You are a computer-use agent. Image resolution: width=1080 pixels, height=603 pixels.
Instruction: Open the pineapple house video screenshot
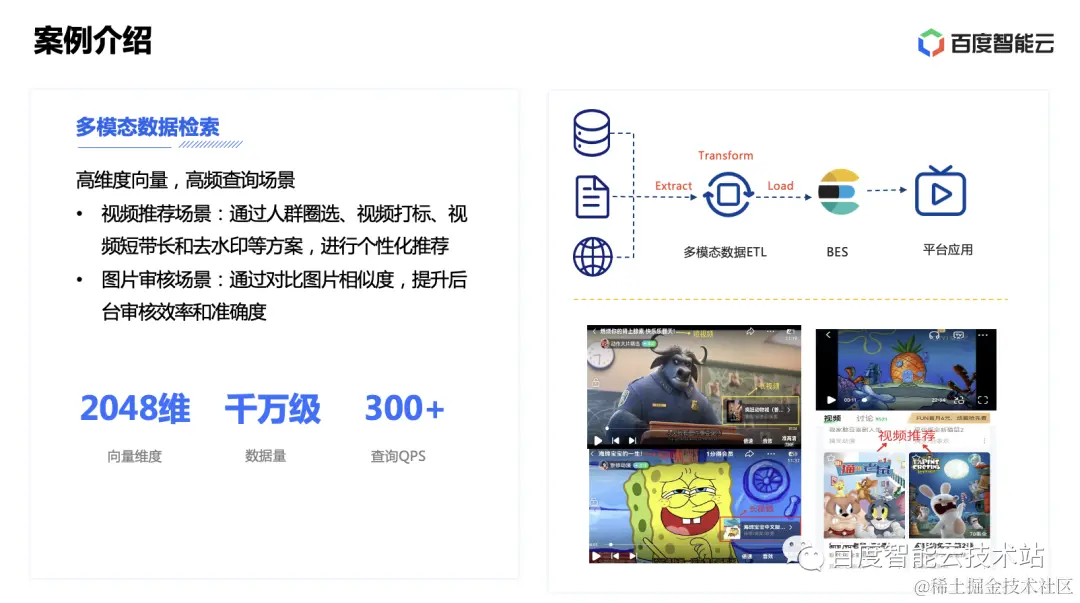click(906, 369)
